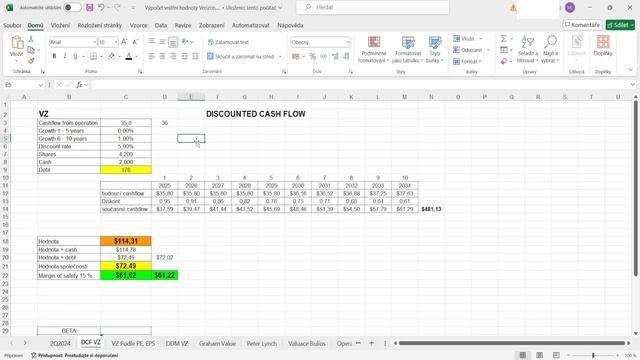Enable Wrap Text (Zalamovat text)
This screenshot has width=640, height=360.
point(228,42)
